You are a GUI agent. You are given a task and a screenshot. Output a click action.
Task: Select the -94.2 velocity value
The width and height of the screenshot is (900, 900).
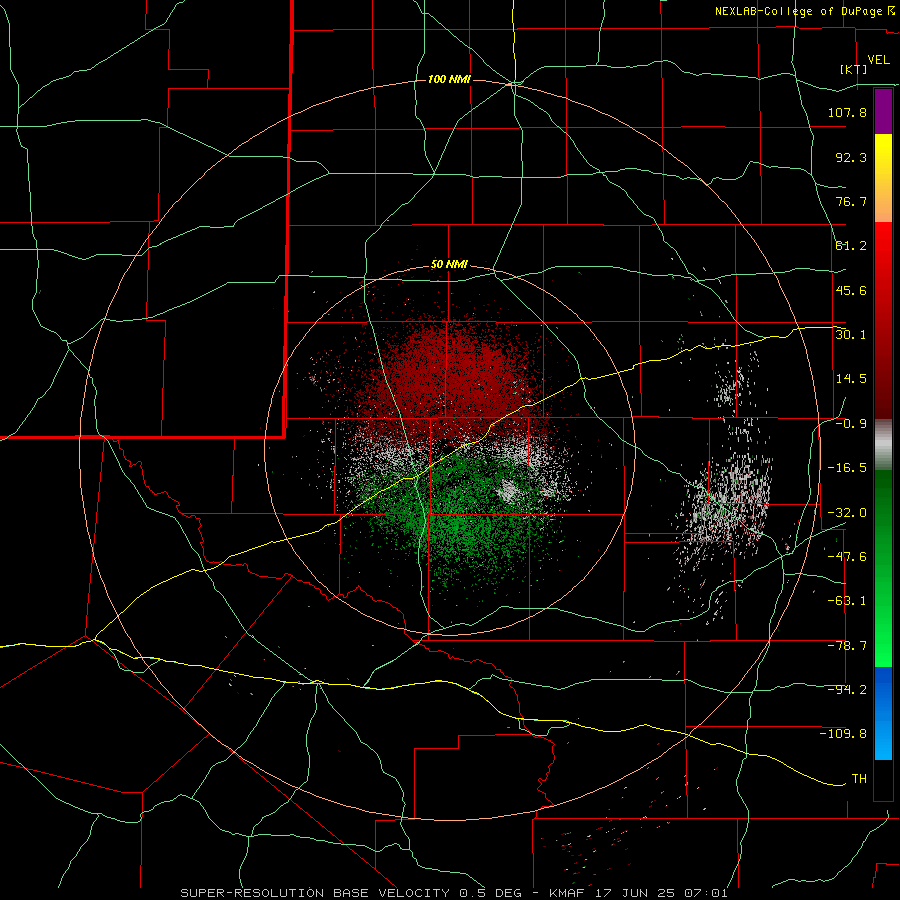pyautogui.click(x=847, y=689)
